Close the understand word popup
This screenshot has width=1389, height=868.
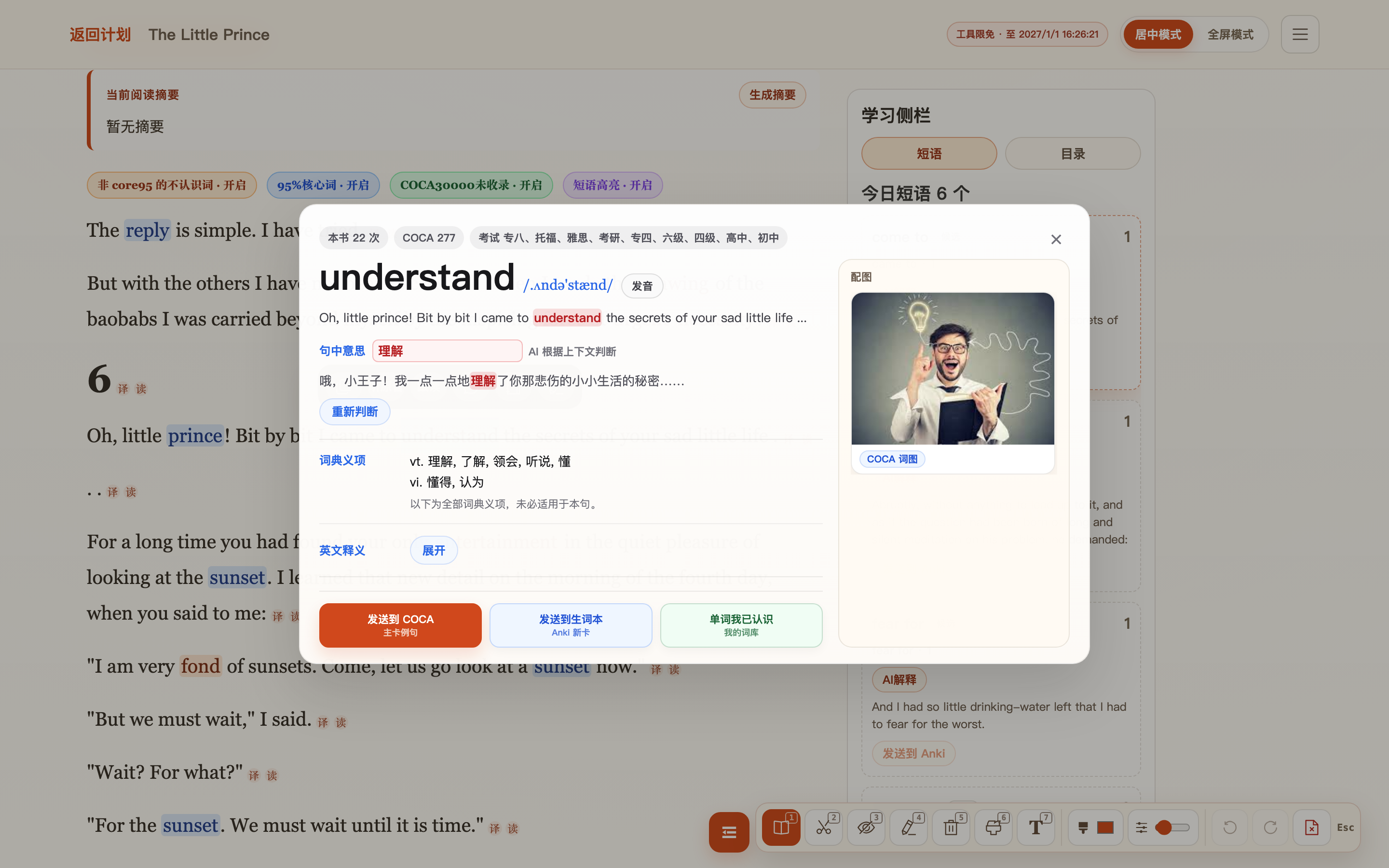[1056, 239]
